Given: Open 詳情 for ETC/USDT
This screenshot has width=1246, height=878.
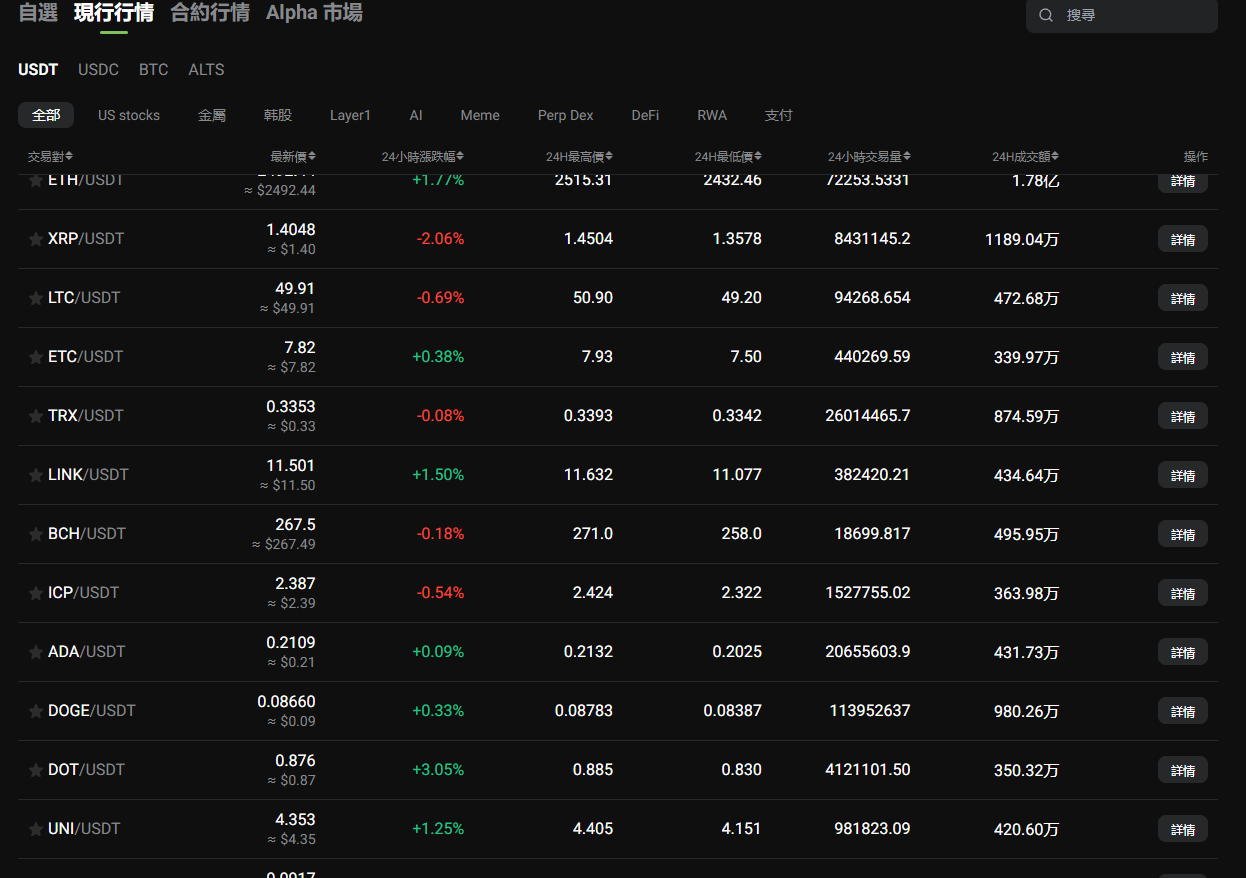Looking at the screenshot, I should (x=1183, y=357).
